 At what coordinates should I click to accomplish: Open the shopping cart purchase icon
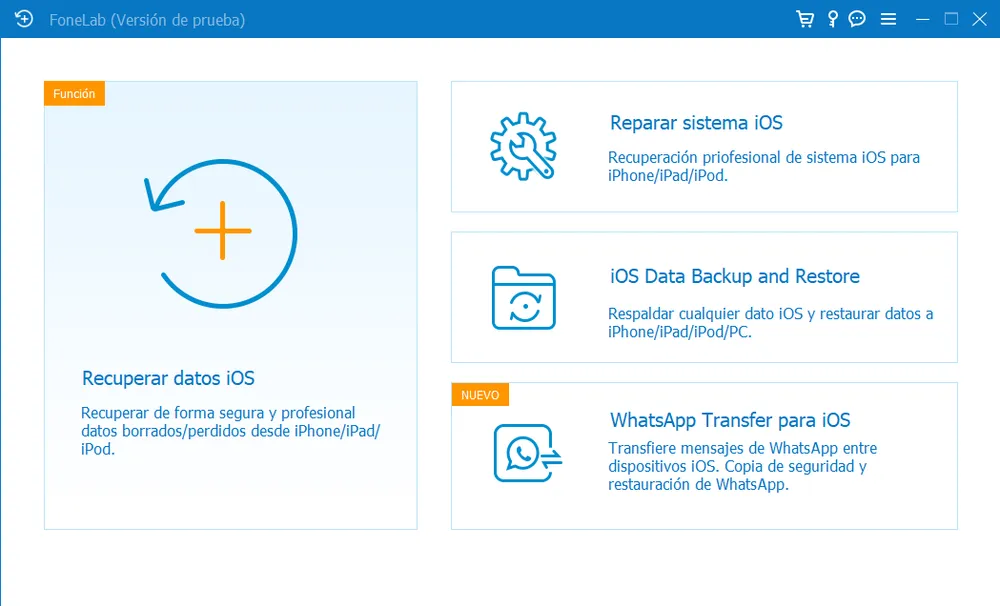click(805, 19)
